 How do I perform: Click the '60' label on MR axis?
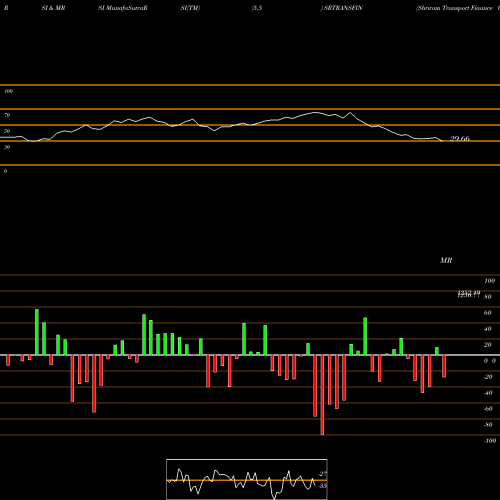tap(488, 313)
